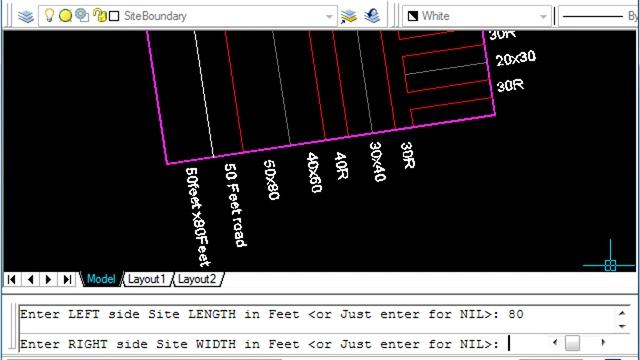Click the command line horizontal scroll thumb

573,343
